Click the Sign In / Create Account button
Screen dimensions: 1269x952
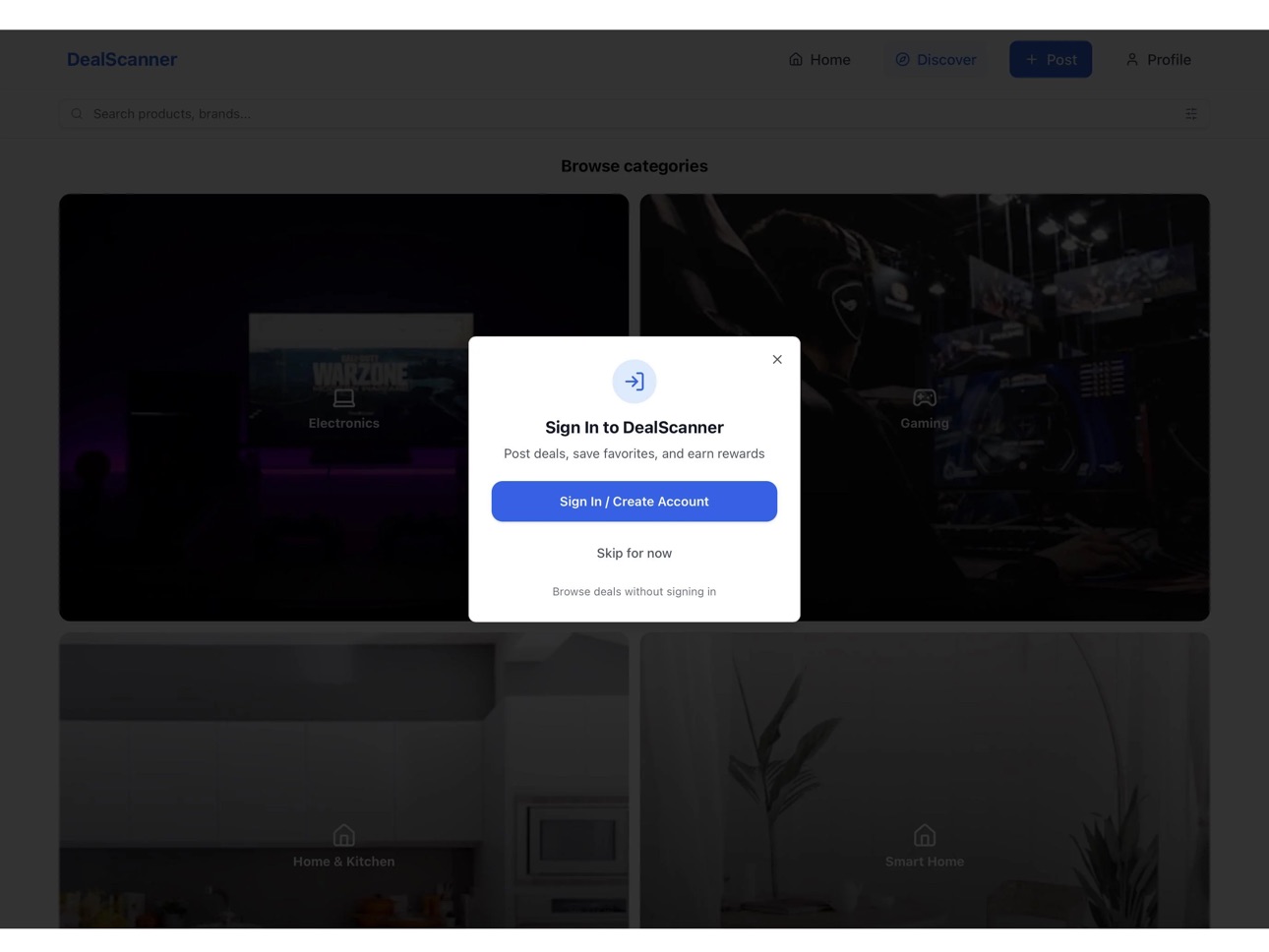[634, 502]
